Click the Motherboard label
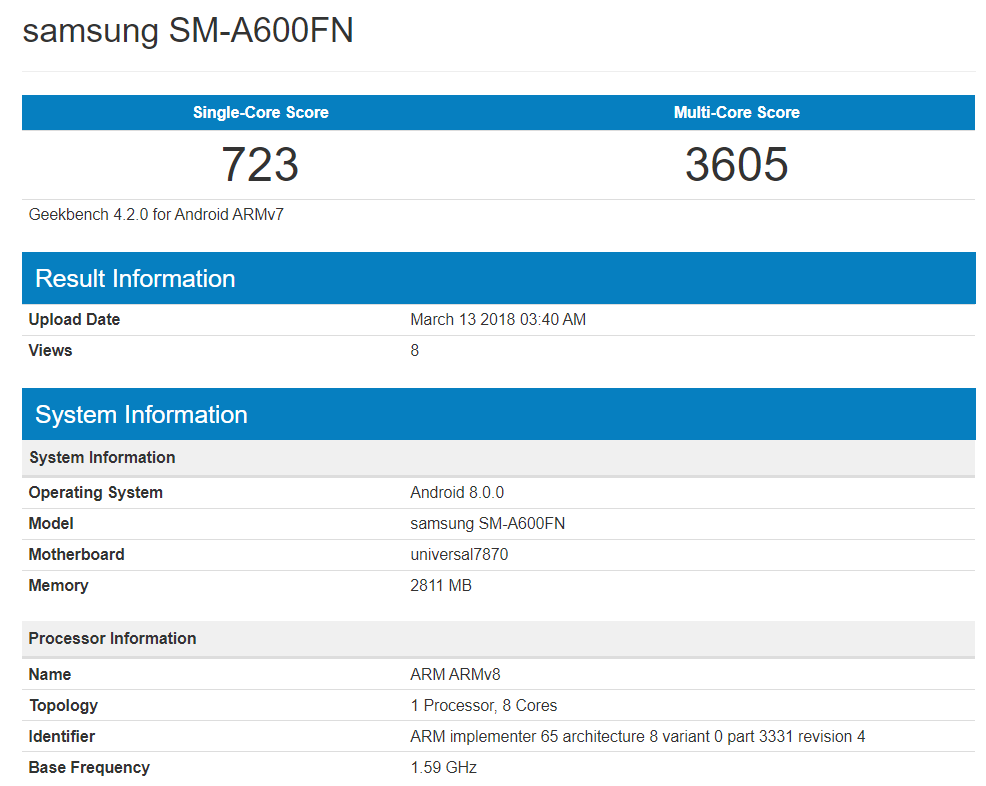The height and width of the screenshot is (786, 986). (76, 555)
